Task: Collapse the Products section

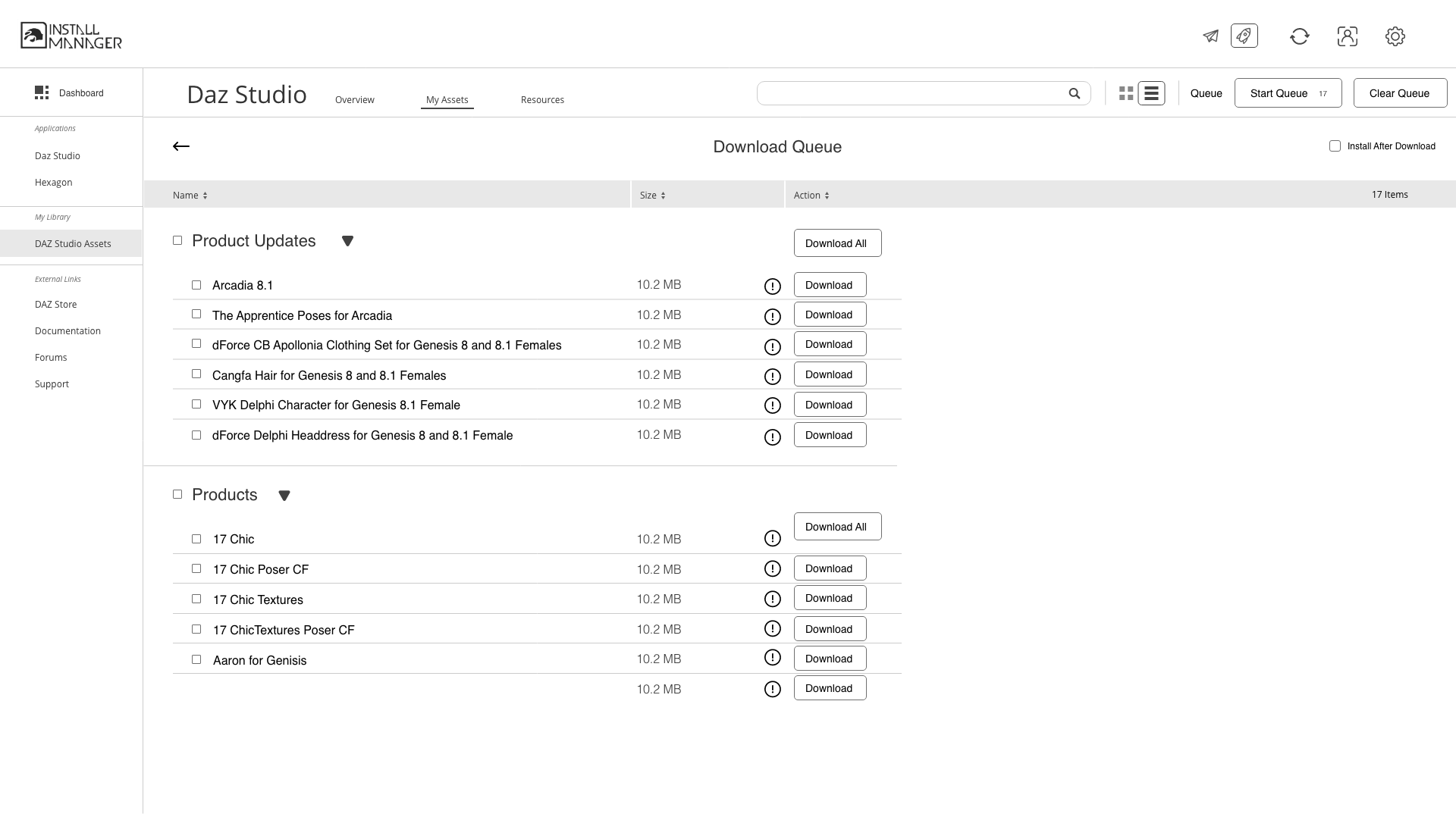Action: [284, 496]
